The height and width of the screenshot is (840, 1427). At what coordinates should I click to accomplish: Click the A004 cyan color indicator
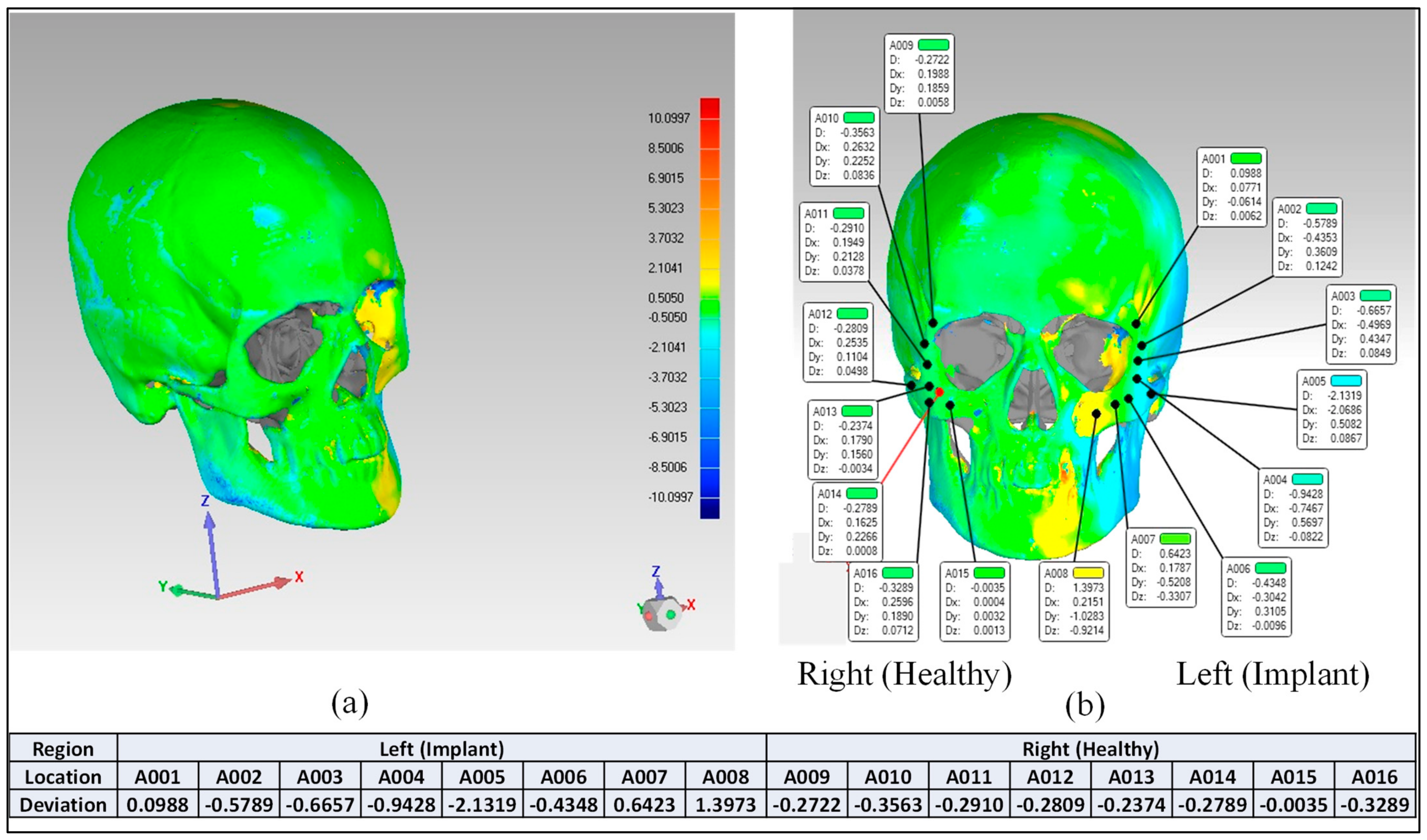click(x=1307, y=479)
